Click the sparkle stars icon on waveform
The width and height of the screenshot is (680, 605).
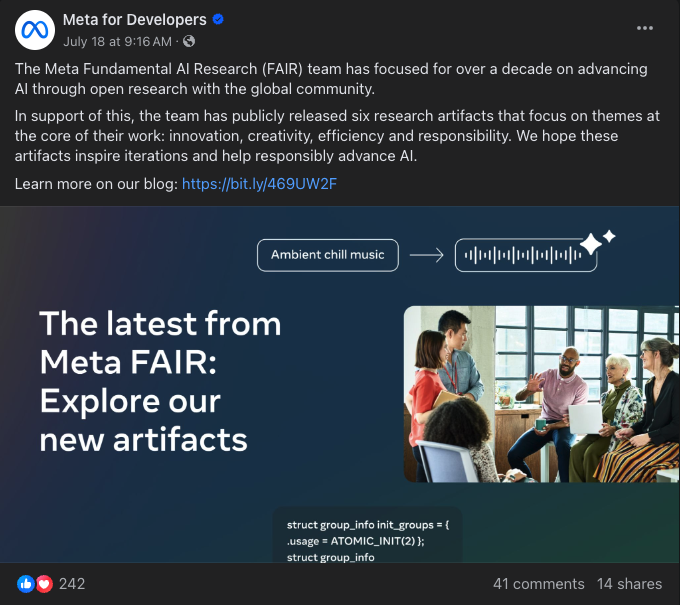(597, 242)
